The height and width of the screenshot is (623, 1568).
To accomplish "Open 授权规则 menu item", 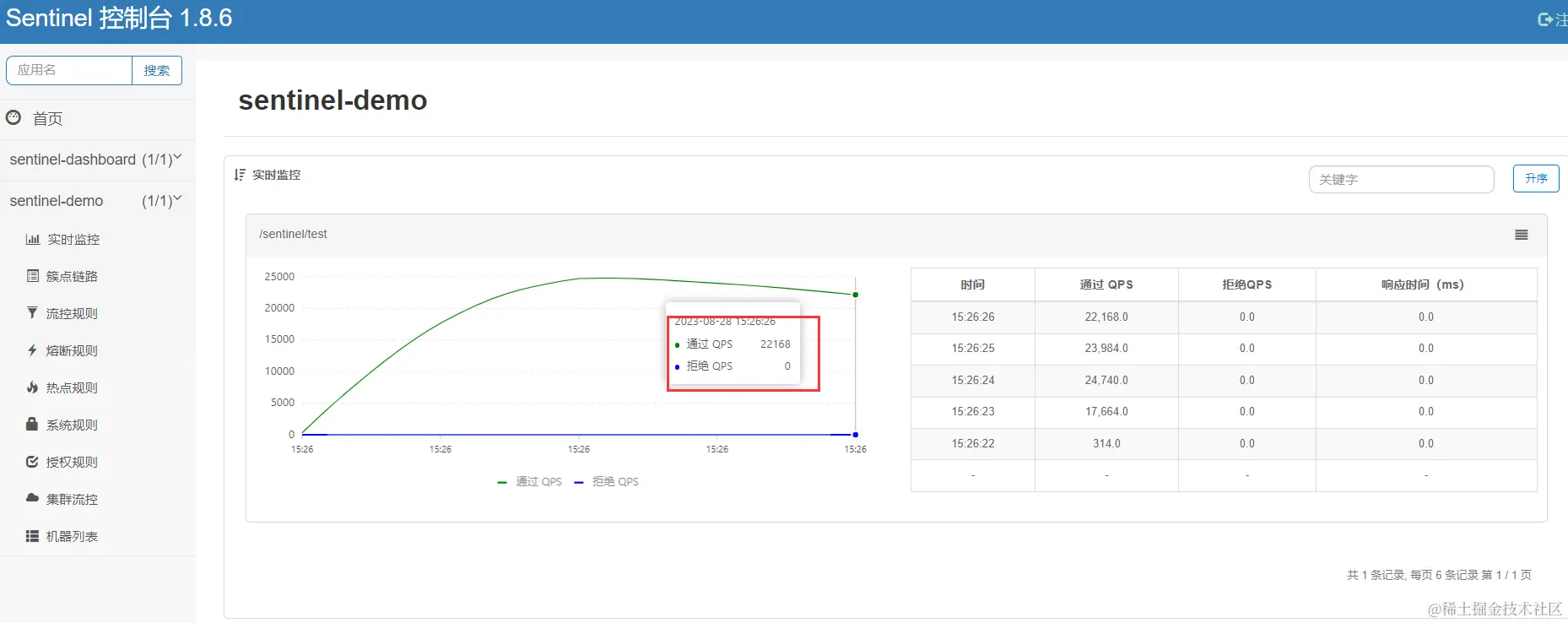I will [x=72, y=463].
